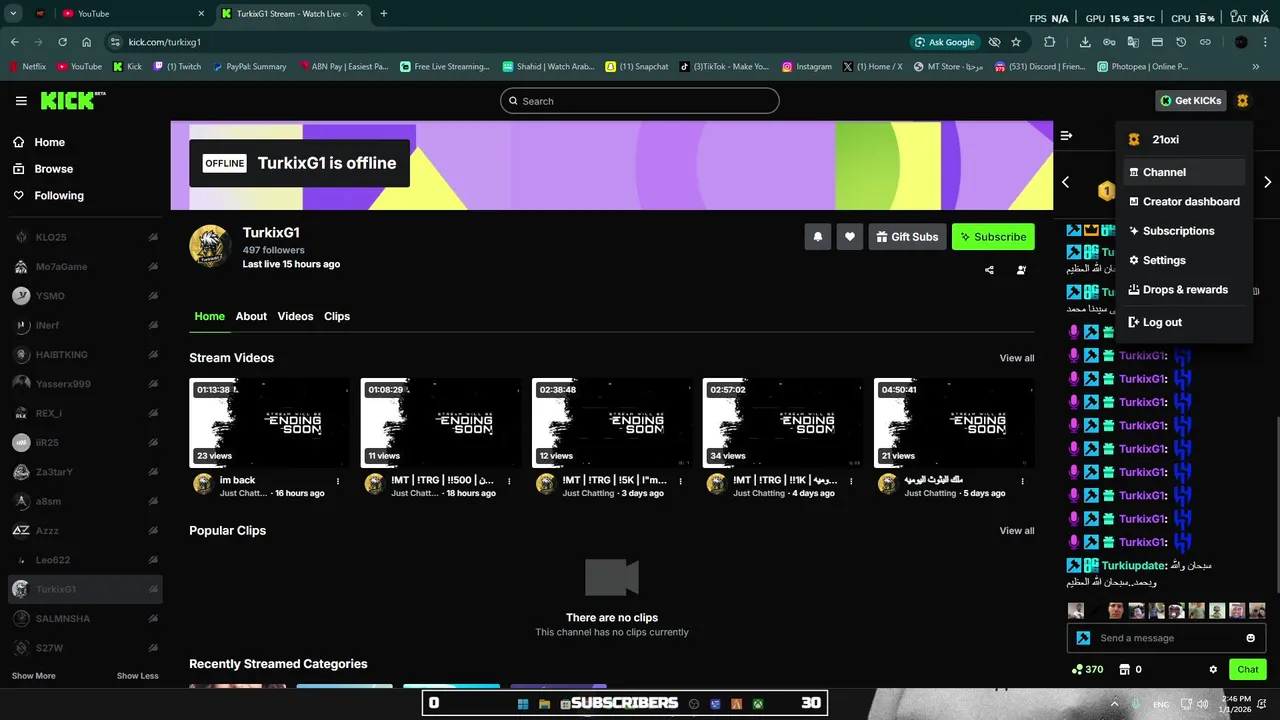
Task: Click Log out menu item
Action: (1184, 322)
